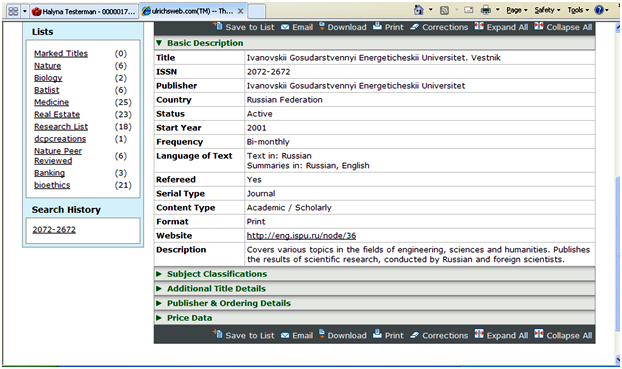The width and height of the screenshot is (622, 369).
Task: Click Download icon in top toolbar
Action: click(322, 26)
